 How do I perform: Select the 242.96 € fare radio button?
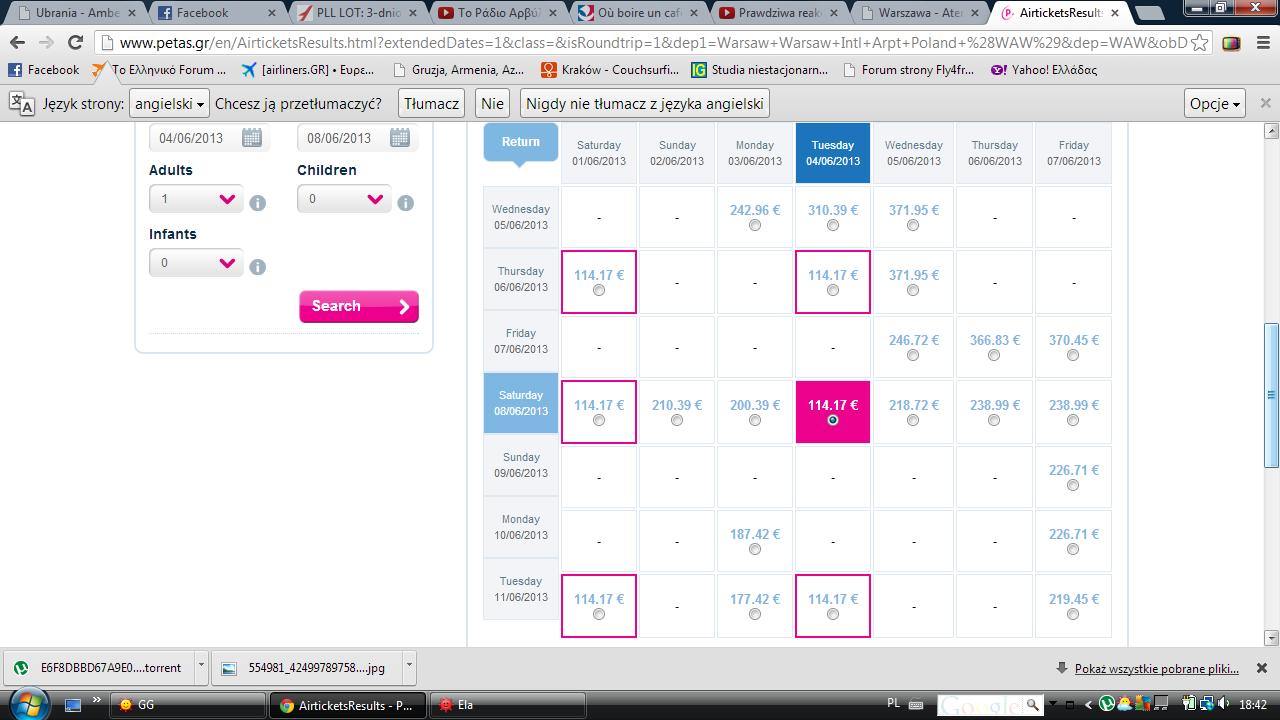coord(755,225)
